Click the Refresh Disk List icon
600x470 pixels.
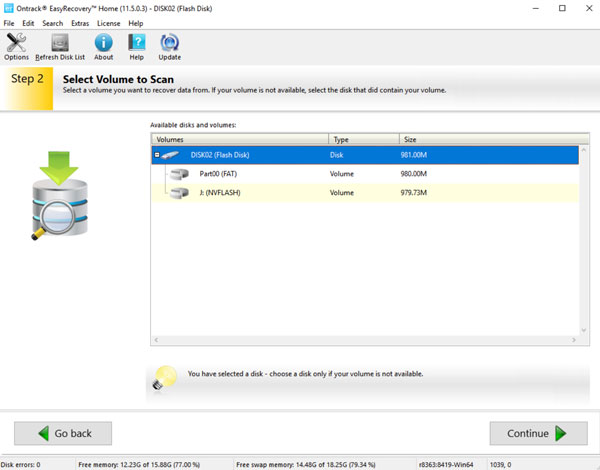pyautogui.click(x=59, y=42)
